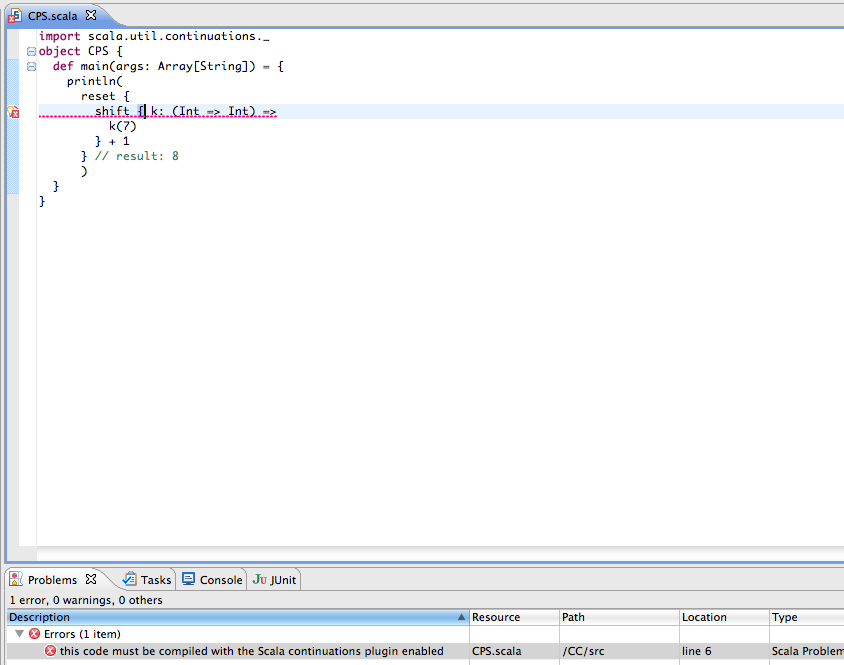Place cursor on the import scala.util.continuations line
The image size is (844, 665).
(154, 36)
